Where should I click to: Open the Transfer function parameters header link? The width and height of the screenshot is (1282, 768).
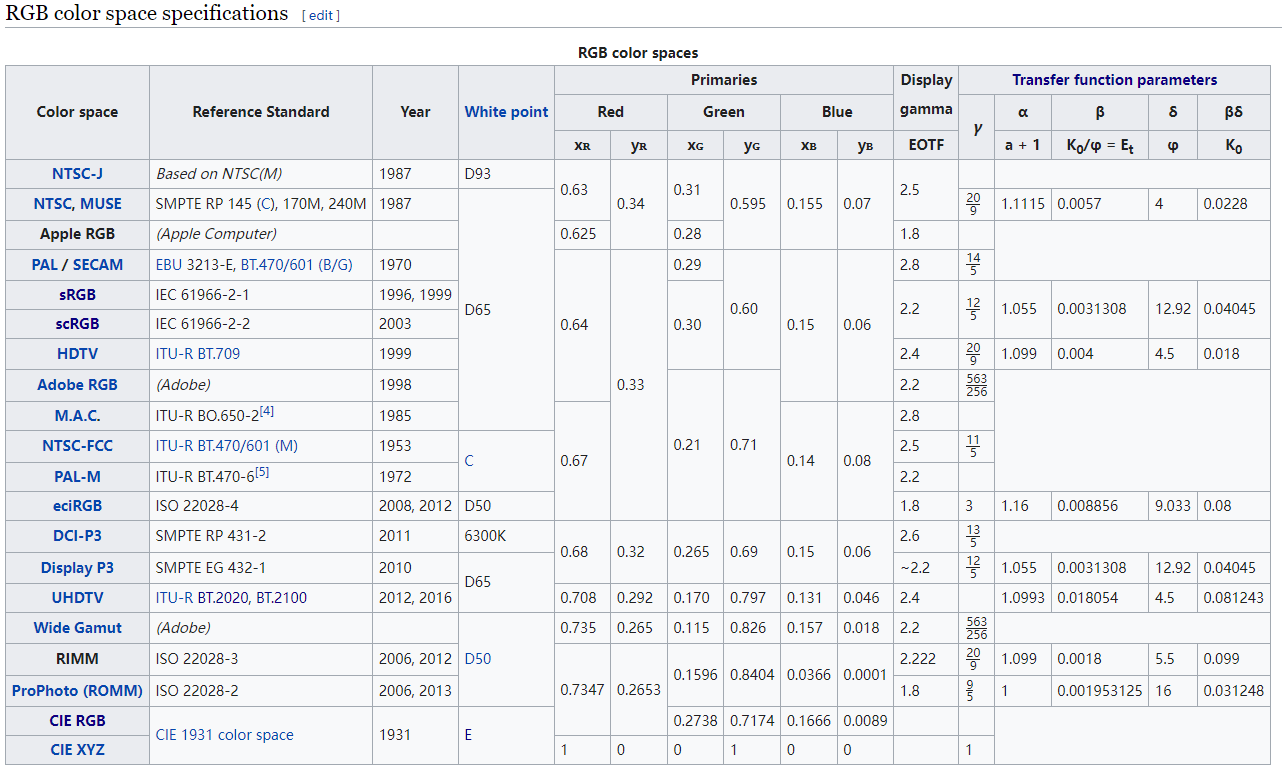click(x=1114, y=80)
